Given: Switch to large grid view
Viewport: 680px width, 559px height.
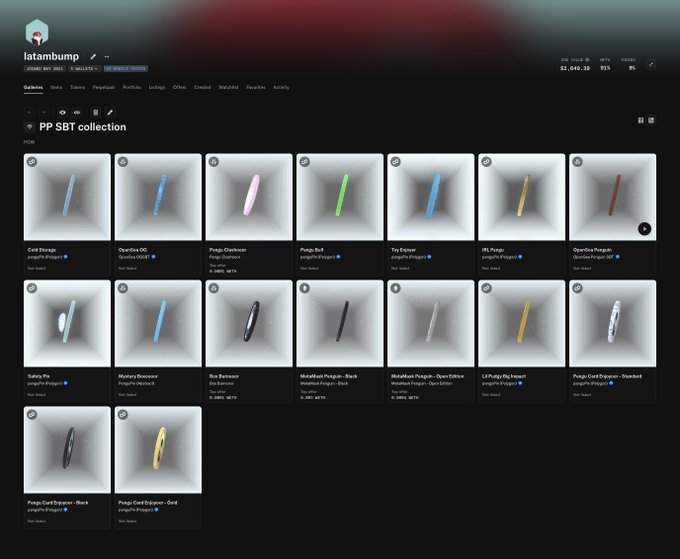Looking at the screenshot, I should [x=641, y=120].
